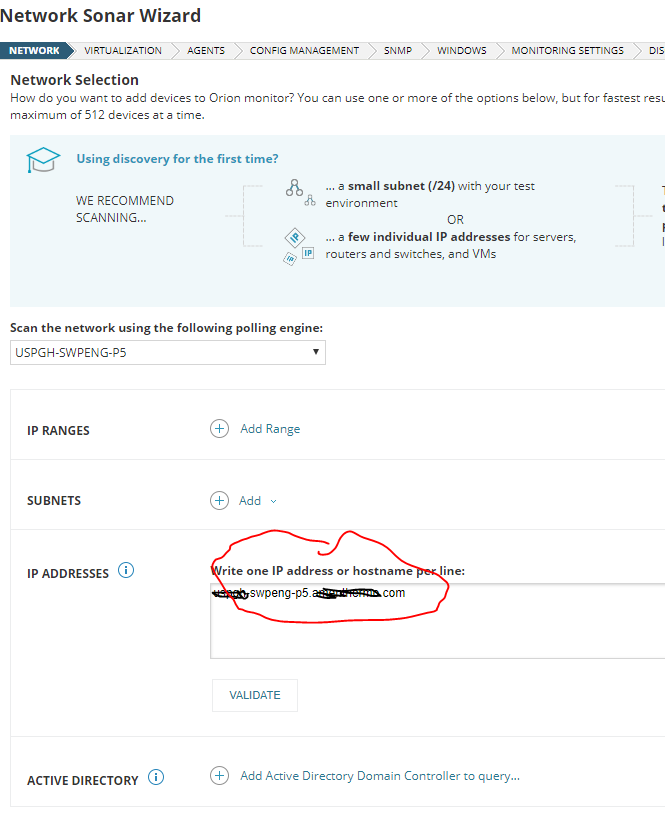This screenshot has width=665, height=819.
Task: Click inside the IP address or hostname textbox
Action: (437, 621)
